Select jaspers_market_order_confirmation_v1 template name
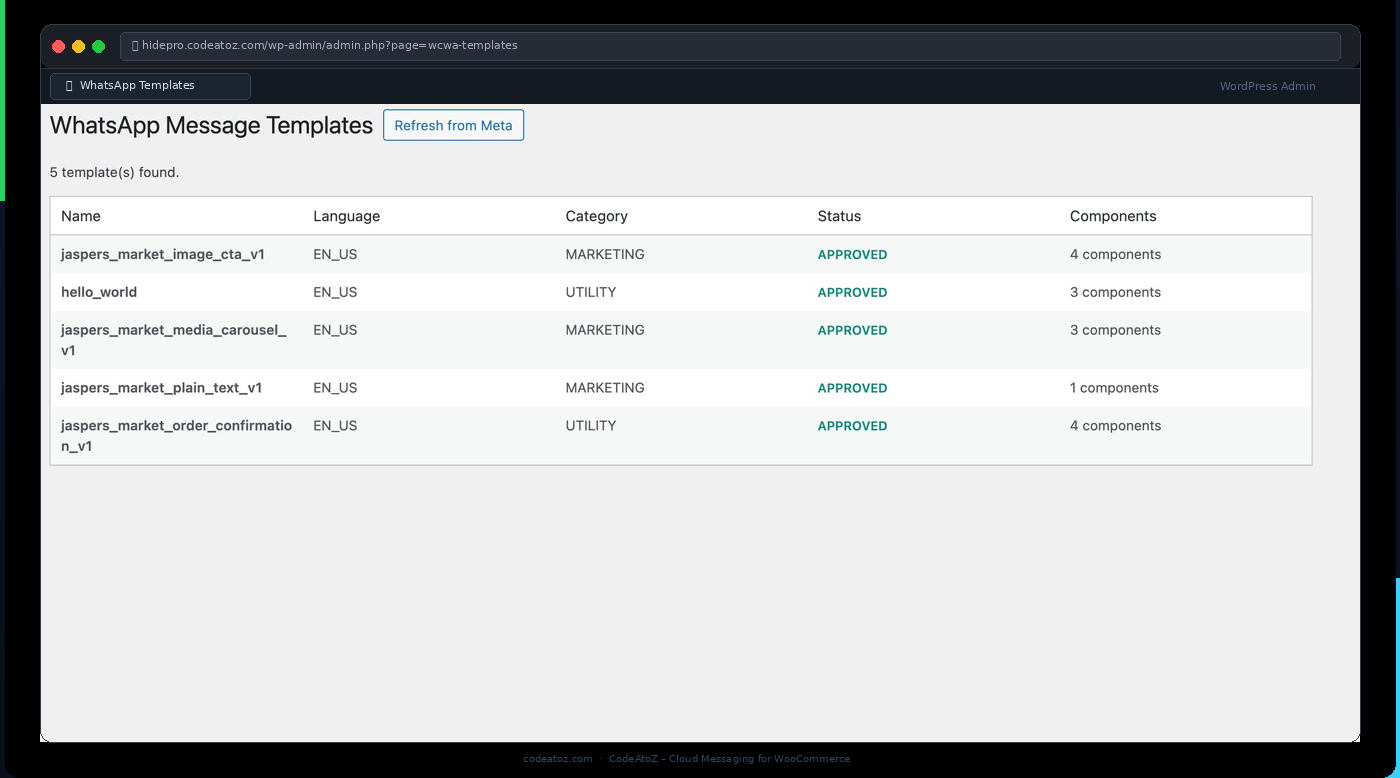The image size is (1400, 778). tap(176, 436)
